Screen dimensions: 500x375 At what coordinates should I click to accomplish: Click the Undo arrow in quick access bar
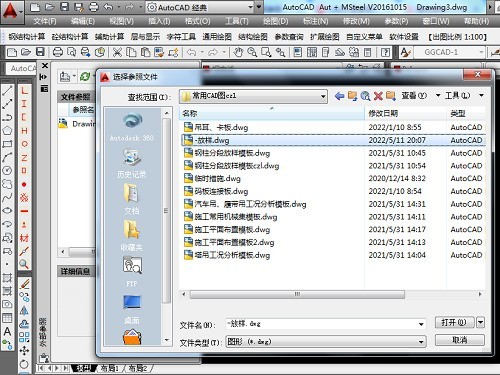108,7
